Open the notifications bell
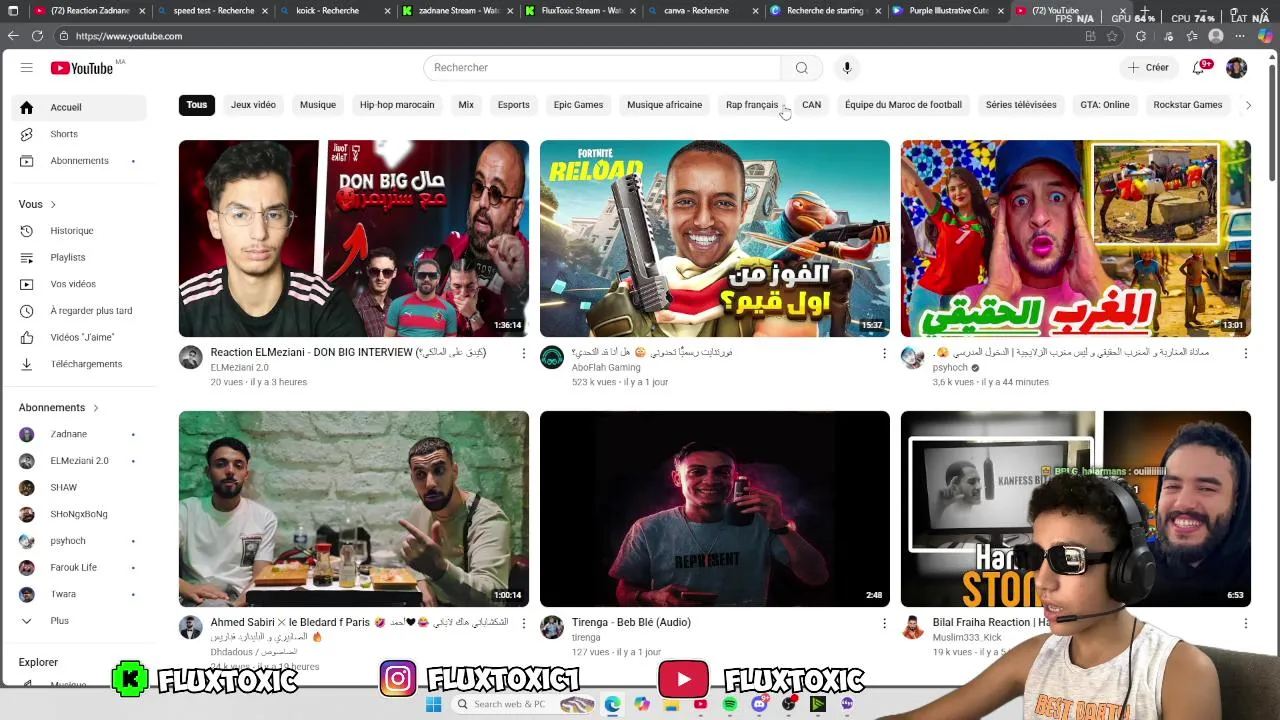 tap(1198, 68)
